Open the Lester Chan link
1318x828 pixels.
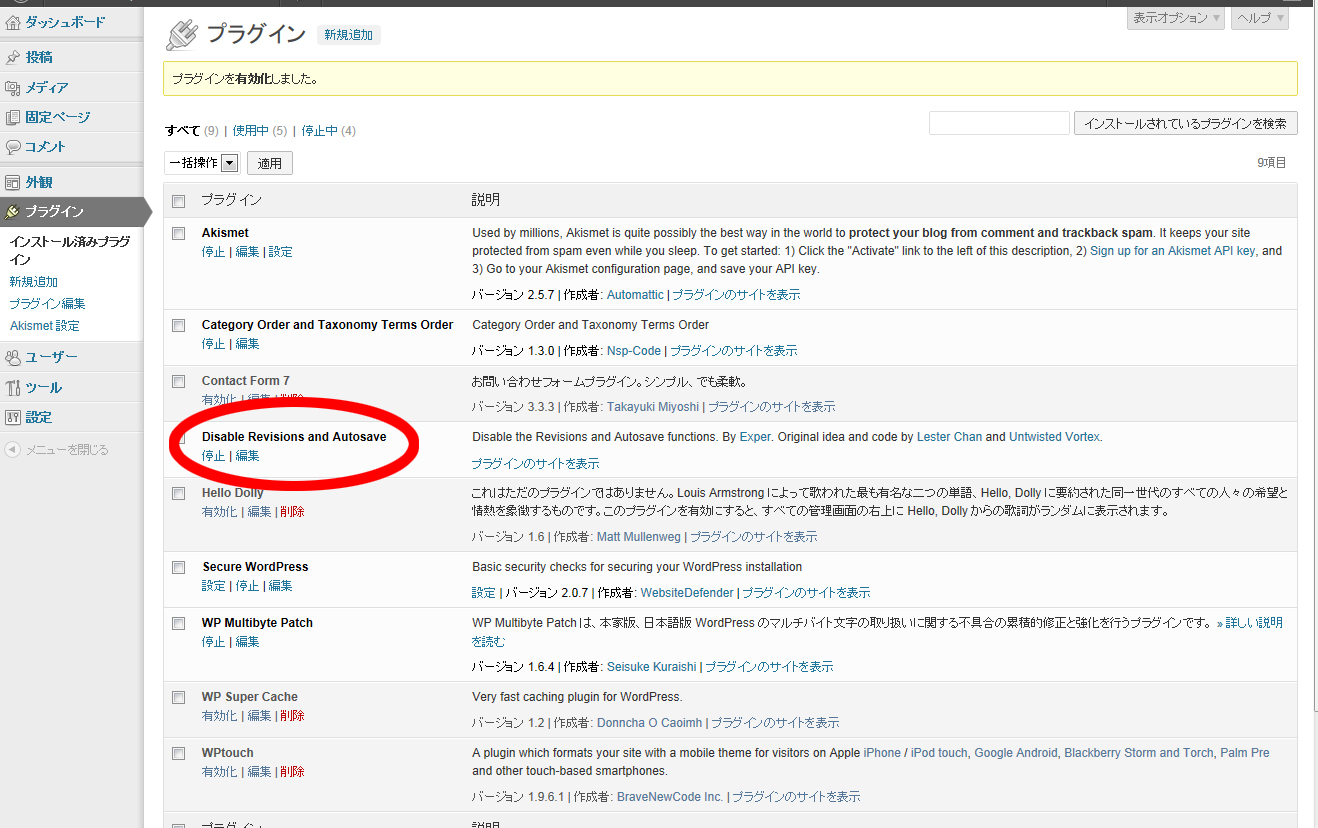point(950,437)
